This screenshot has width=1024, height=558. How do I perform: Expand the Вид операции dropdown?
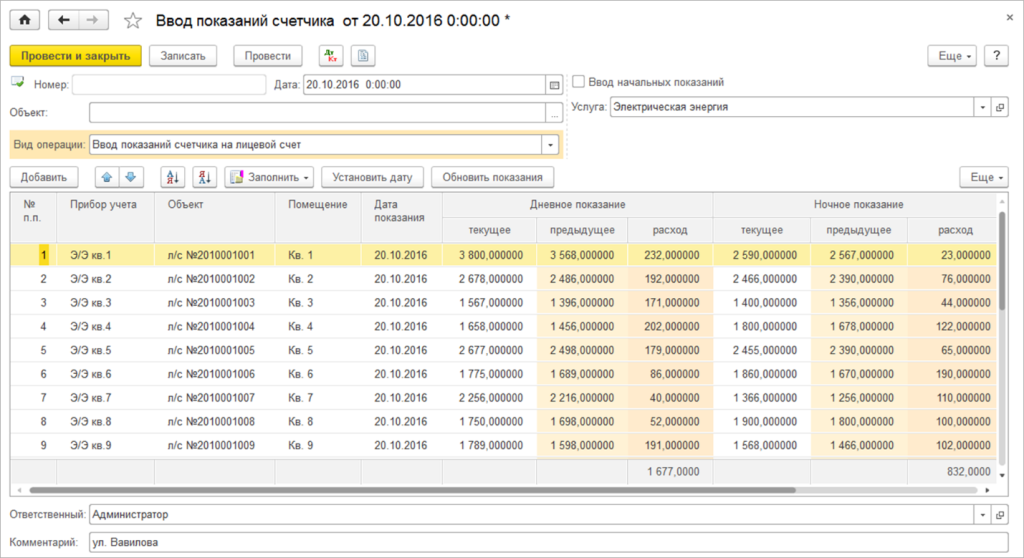click(x=550, y=145)
